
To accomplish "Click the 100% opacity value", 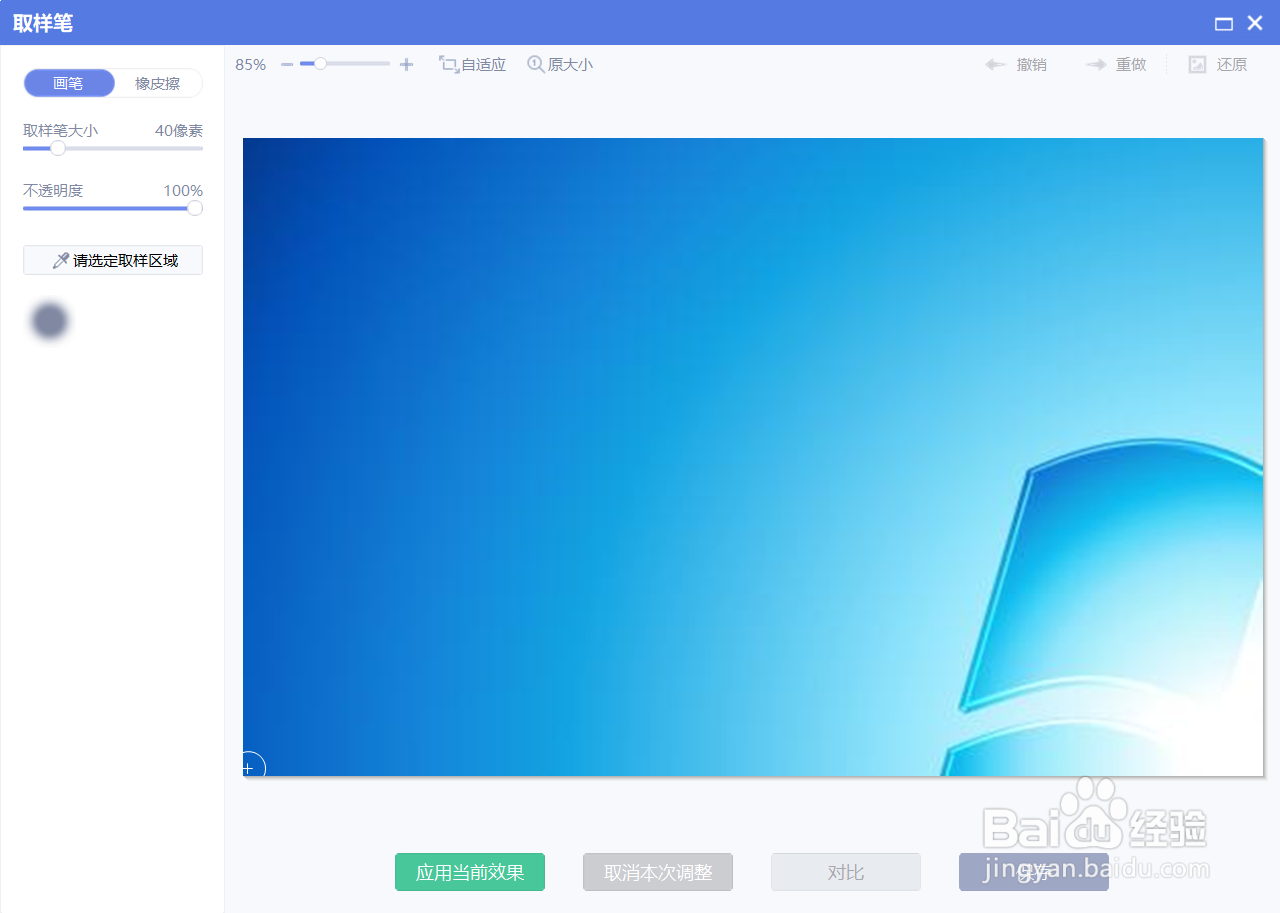I will 183,191.
